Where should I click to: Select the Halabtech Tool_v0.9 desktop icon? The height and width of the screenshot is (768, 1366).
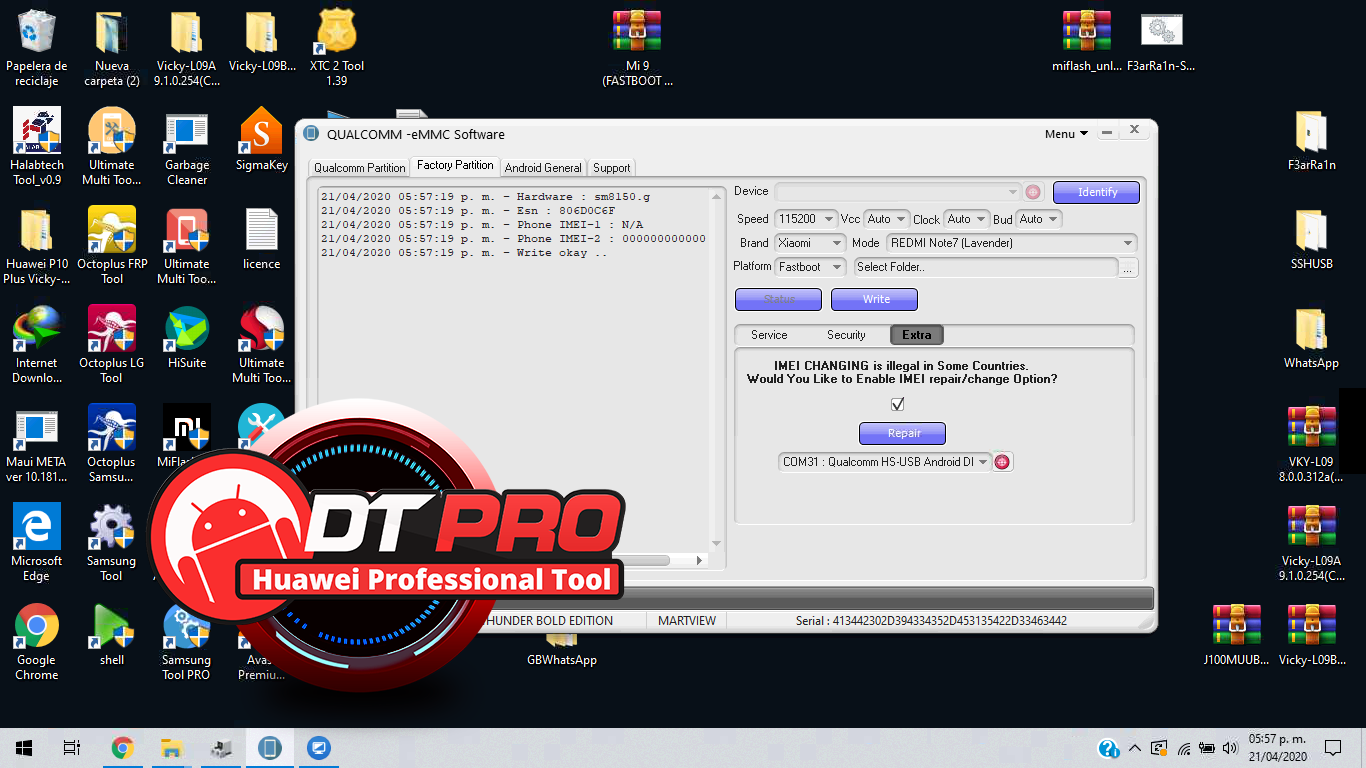coord(37,147)
